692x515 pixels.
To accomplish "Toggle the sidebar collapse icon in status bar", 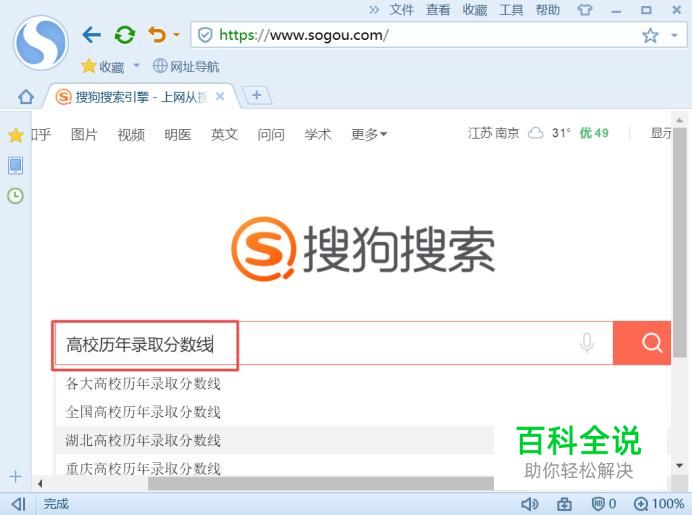I will [19, 504].
